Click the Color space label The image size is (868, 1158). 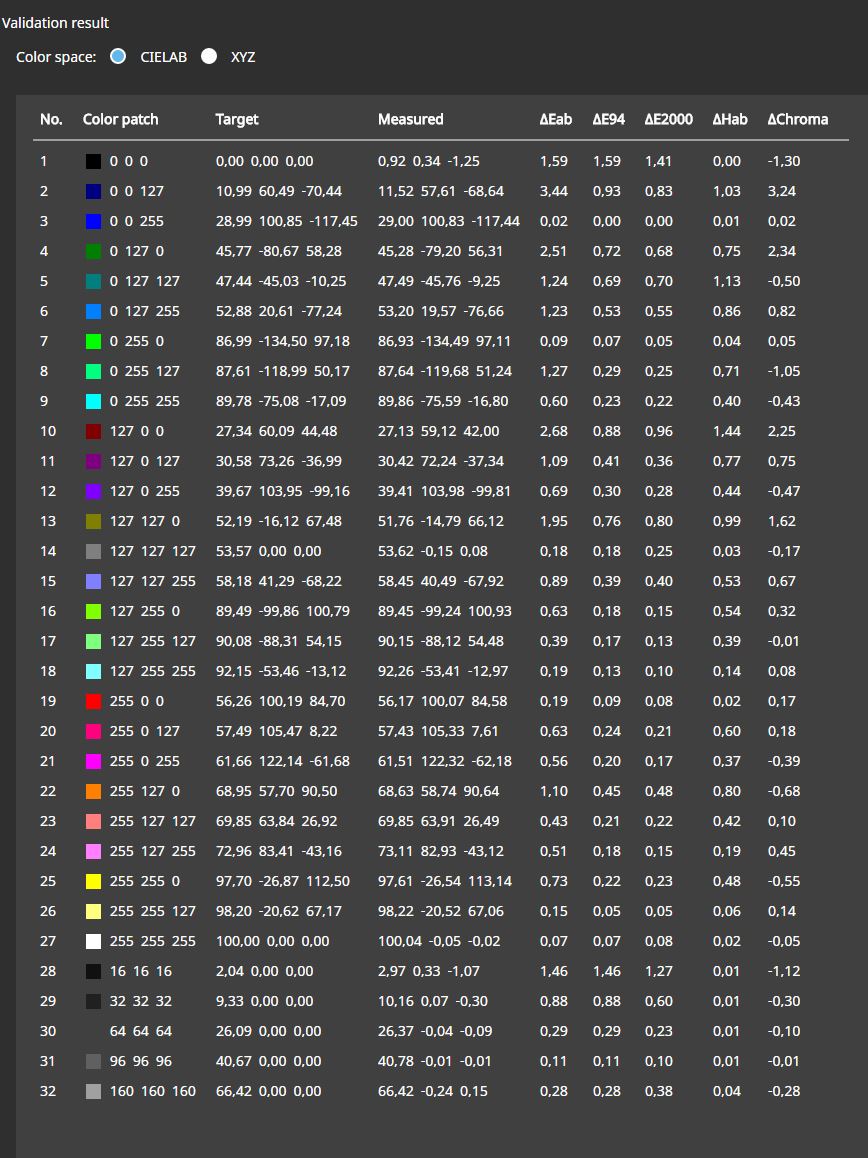pyautogui.click(x=56, y=57)
